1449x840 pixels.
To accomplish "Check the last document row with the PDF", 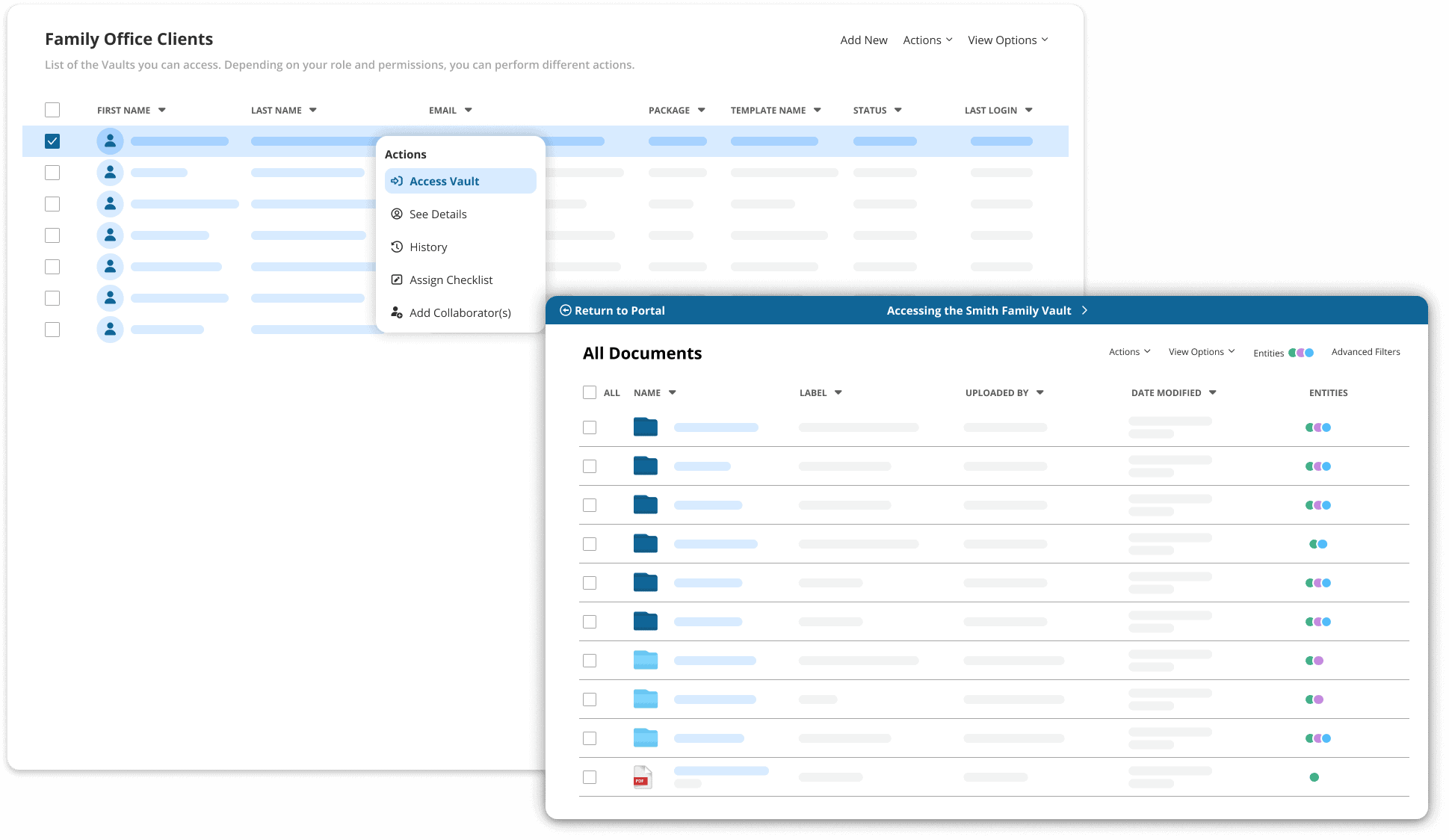I will point(590,776).
